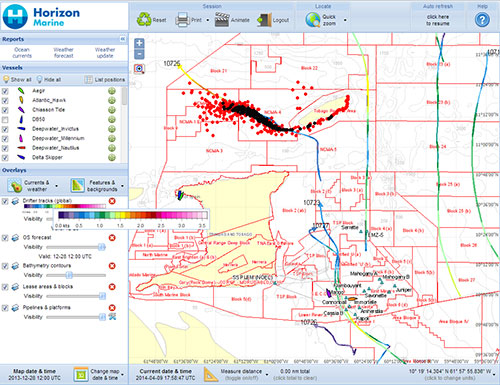
Task: Click the green globe icon beside Aegir
Action: (x=112, y=91)
